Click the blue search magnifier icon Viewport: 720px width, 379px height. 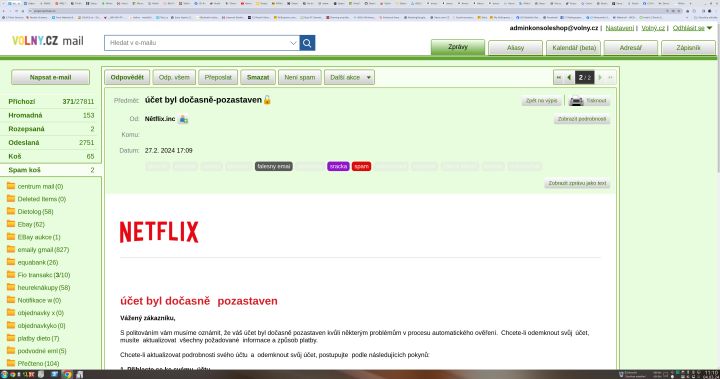[x=307, y=43]
